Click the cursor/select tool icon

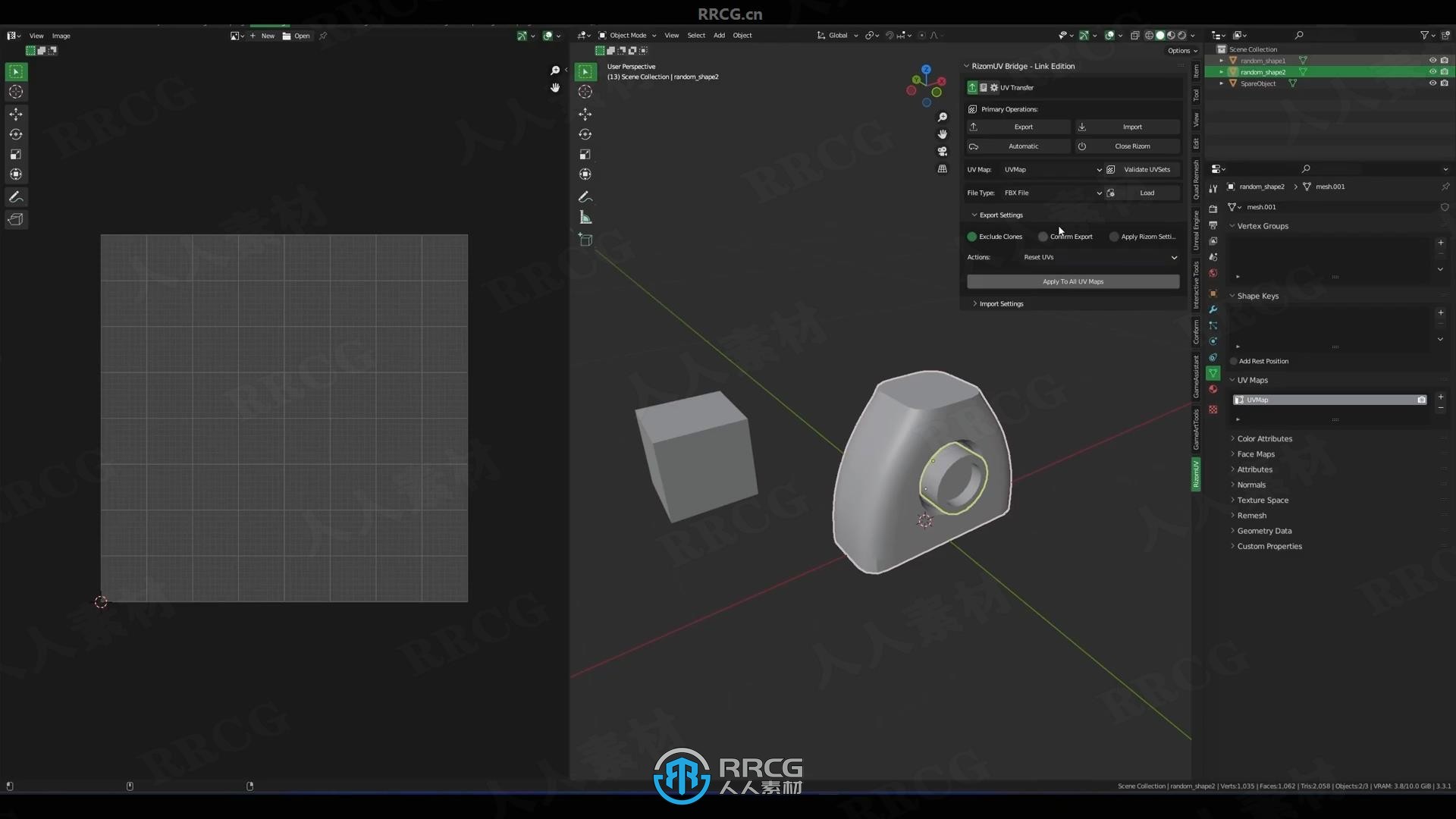click(15, 71)
